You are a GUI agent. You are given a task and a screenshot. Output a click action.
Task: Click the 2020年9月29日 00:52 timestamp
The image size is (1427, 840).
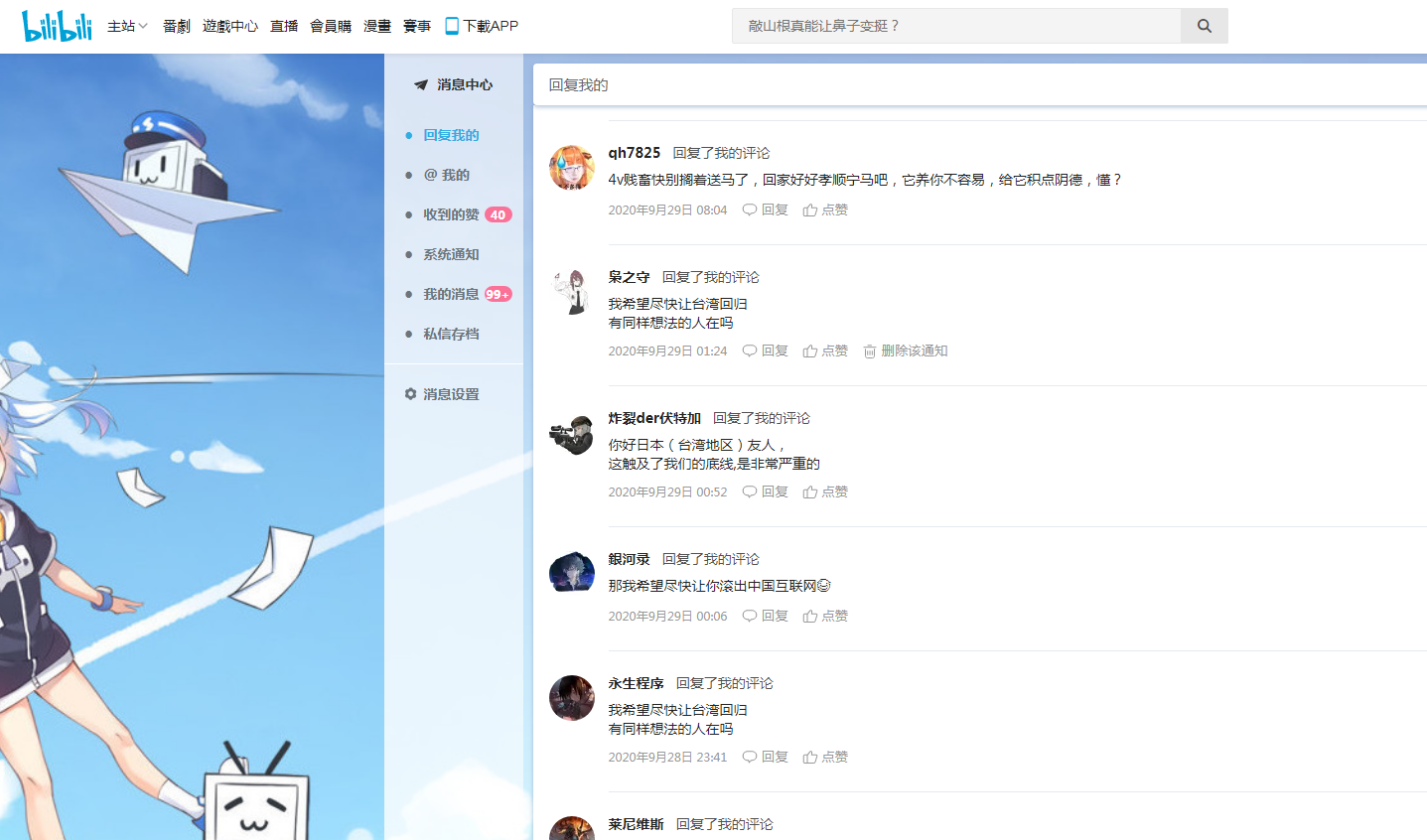tap(668, 492)
